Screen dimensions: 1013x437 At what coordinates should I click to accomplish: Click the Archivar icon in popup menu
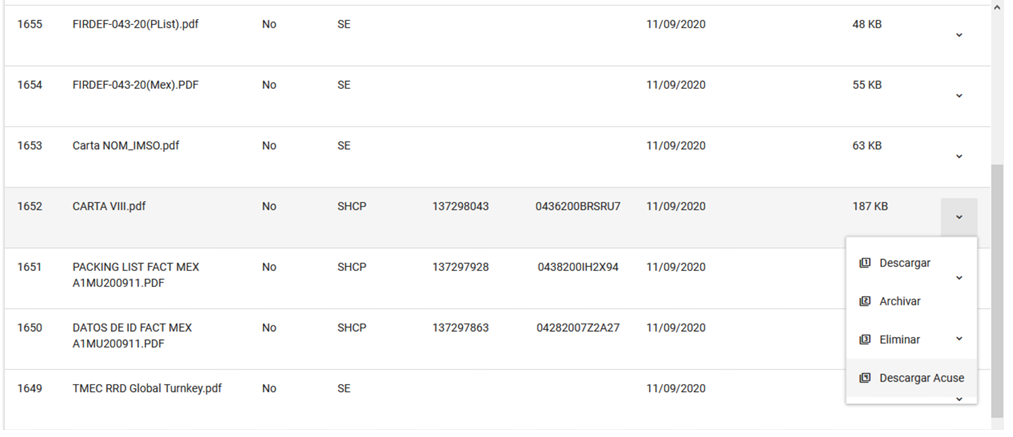pyautogui.click(x=865, y=301)
